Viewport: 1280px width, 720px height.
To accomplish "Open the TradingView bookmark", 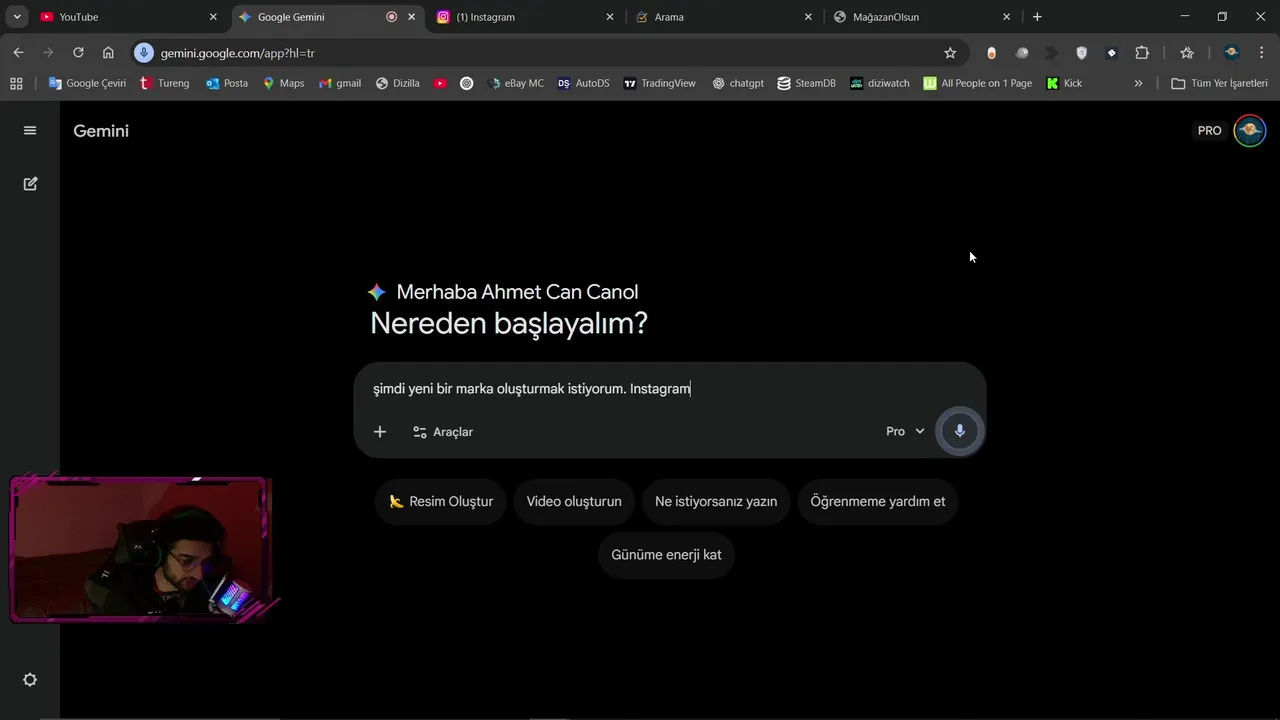I will pyautogui.click(x=659, y=83).
